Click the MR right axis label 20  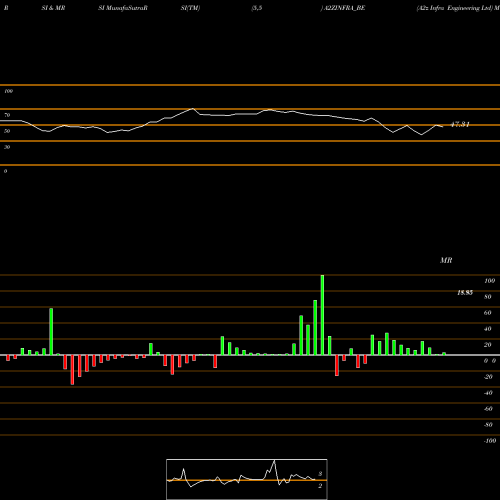point(488,345)
